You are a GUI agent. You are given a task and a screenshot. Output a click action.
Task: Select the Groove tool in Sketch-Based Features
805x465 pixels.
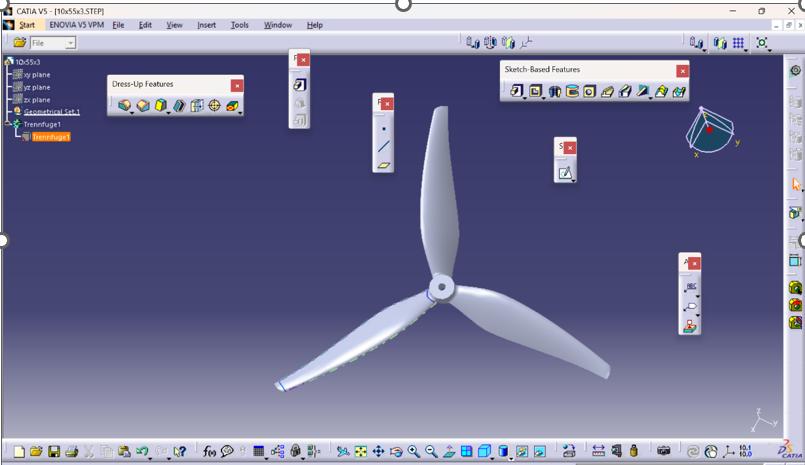coord(572,91)
